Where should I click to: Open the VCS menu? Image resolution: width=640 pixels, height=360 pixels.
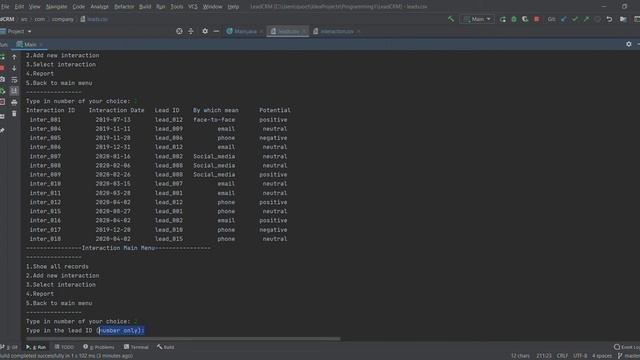(193, 7)
